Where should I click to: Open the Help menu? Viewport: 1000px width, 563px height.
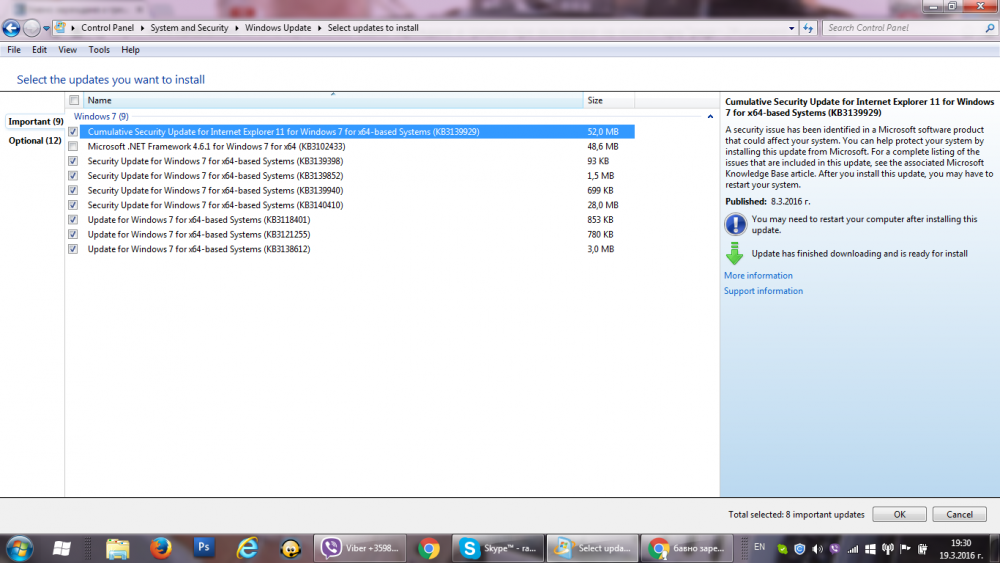pos(130,50)
